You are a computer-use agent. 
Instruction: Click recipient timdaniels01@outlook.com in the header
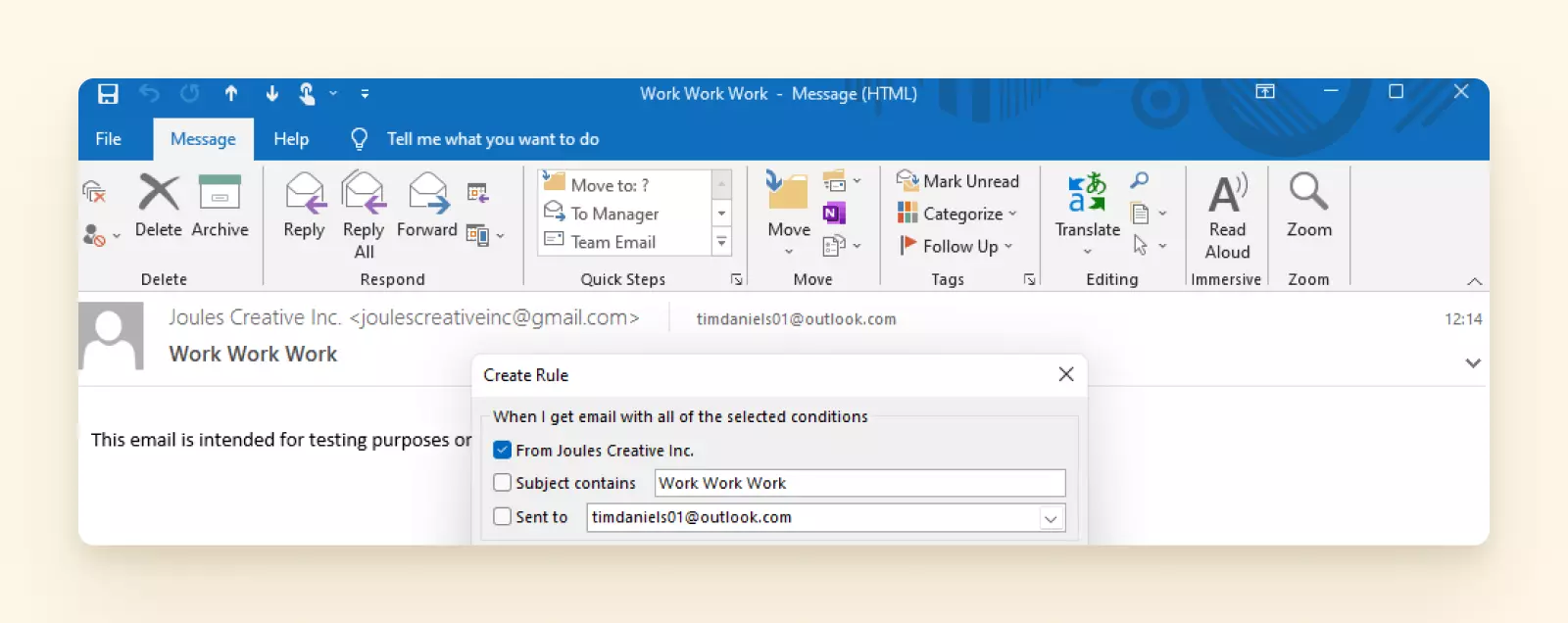tap(796, 319)
